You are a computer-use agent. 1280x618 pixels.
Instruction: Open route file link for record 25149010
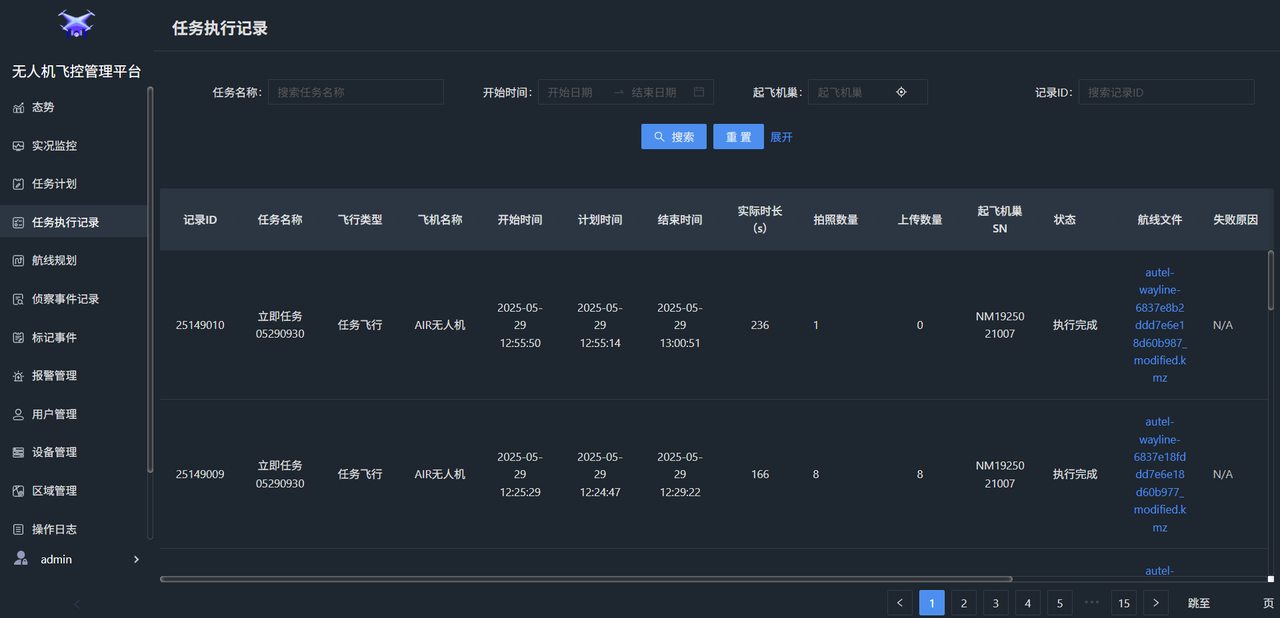coord(1160,325)
